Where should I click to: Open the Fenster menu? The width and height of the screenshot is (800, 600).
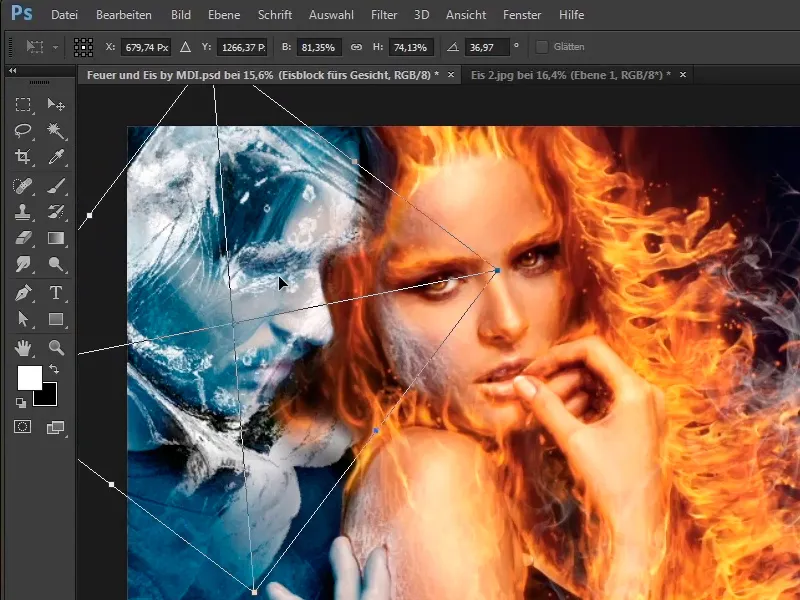tap(522, 15)
